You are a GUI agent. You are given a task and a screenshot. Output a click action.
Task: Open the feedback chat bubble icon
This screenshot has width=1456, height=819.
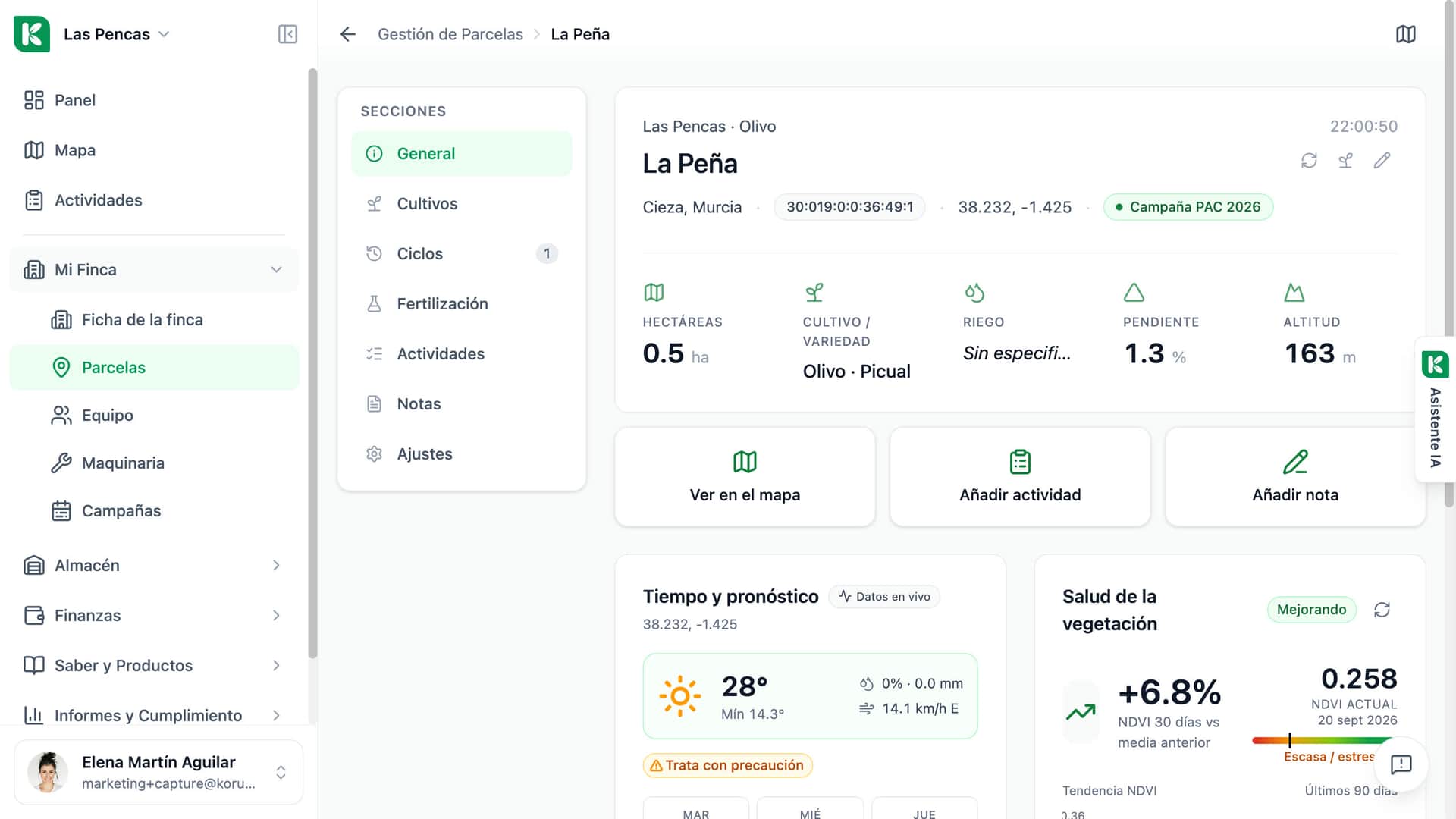tap(1401, 764)
